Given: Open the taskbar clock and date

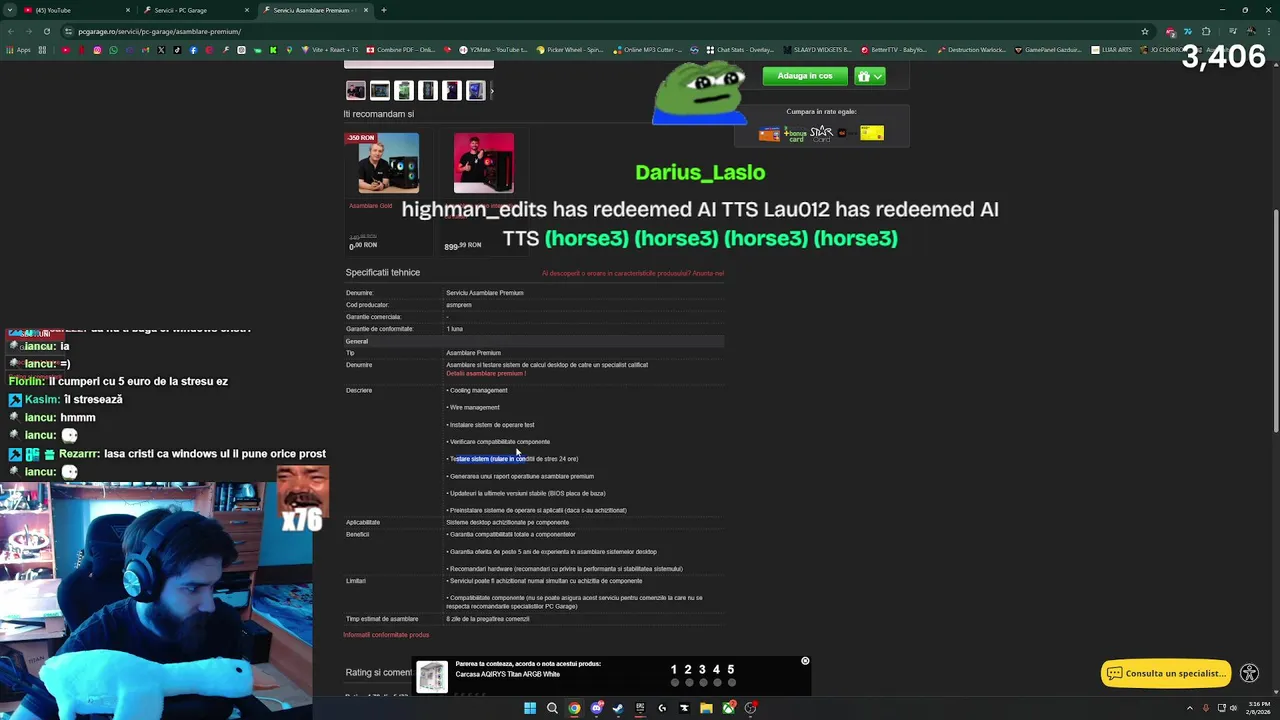Looking at the screenshot, I should pos(1258,708).
